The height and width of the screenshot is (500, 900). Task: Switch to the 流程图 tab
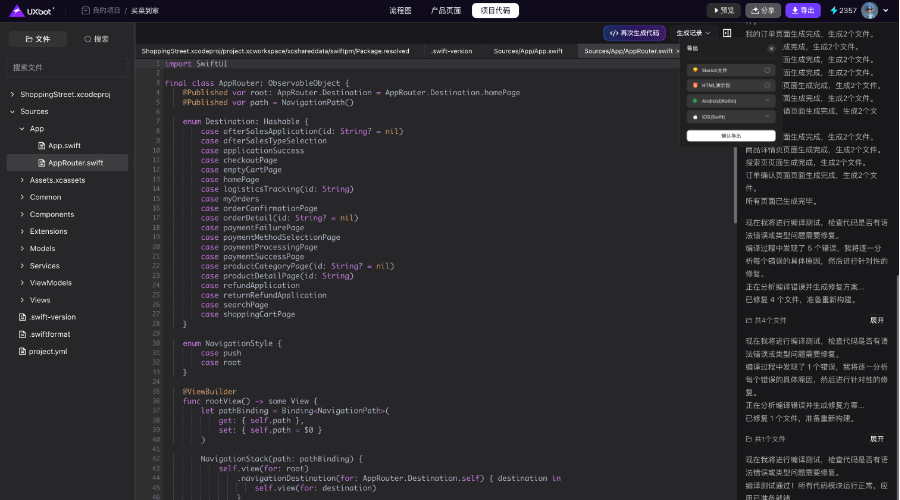click(400, 10)
